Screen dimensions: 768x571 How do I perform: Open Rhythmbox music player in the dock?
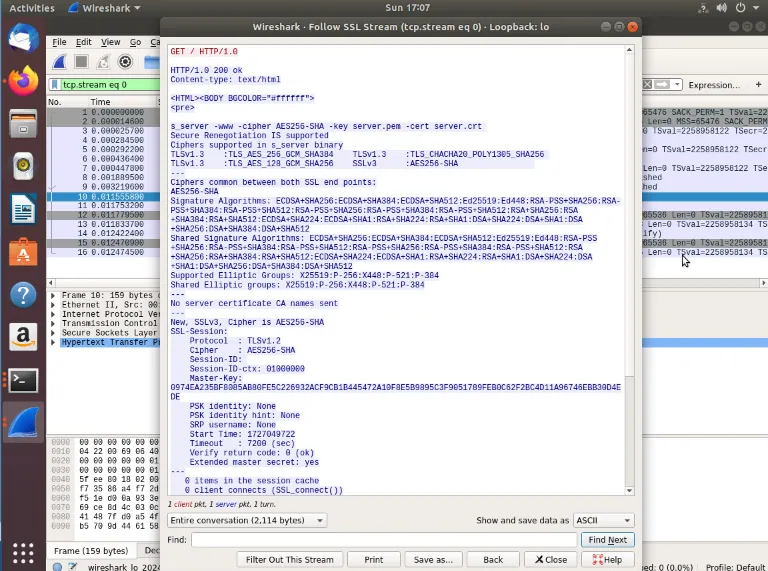pos(23,166)
